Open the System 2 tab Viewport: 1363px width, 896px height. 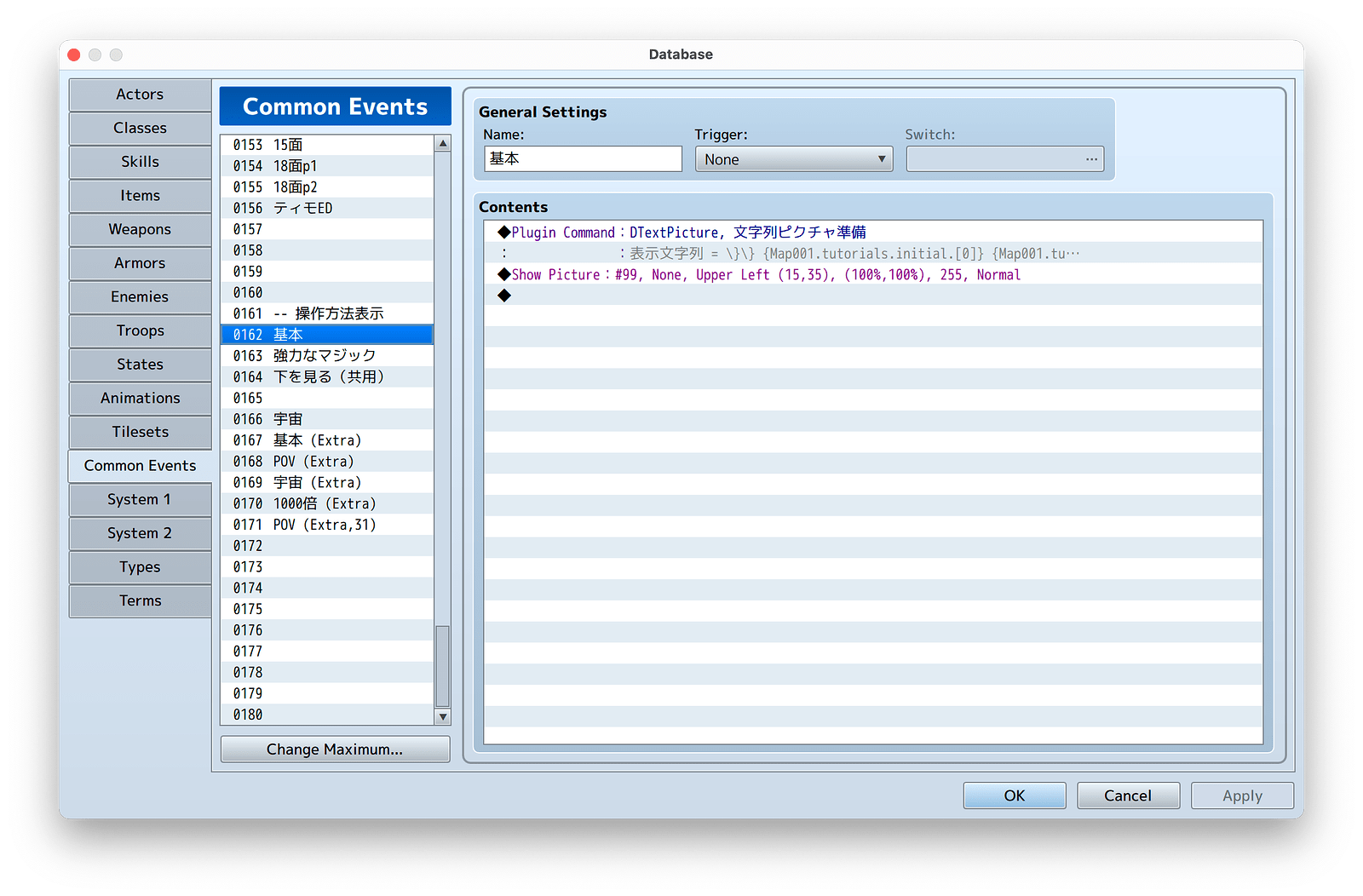140,534
